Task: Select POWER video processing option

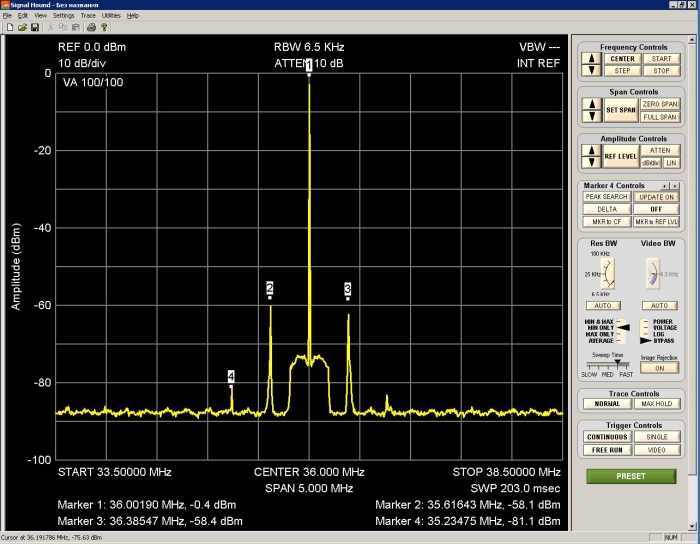Action: (663, 321)
